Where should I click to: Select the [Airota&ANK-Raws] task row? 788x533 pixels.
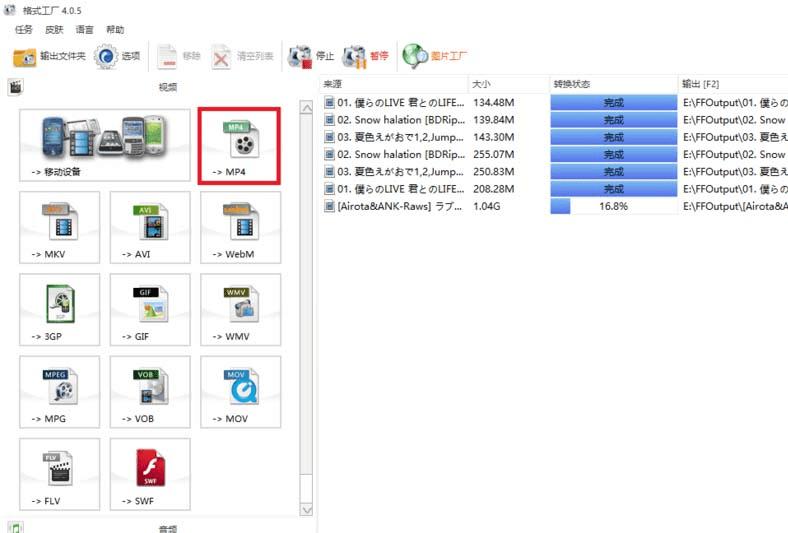554,206
